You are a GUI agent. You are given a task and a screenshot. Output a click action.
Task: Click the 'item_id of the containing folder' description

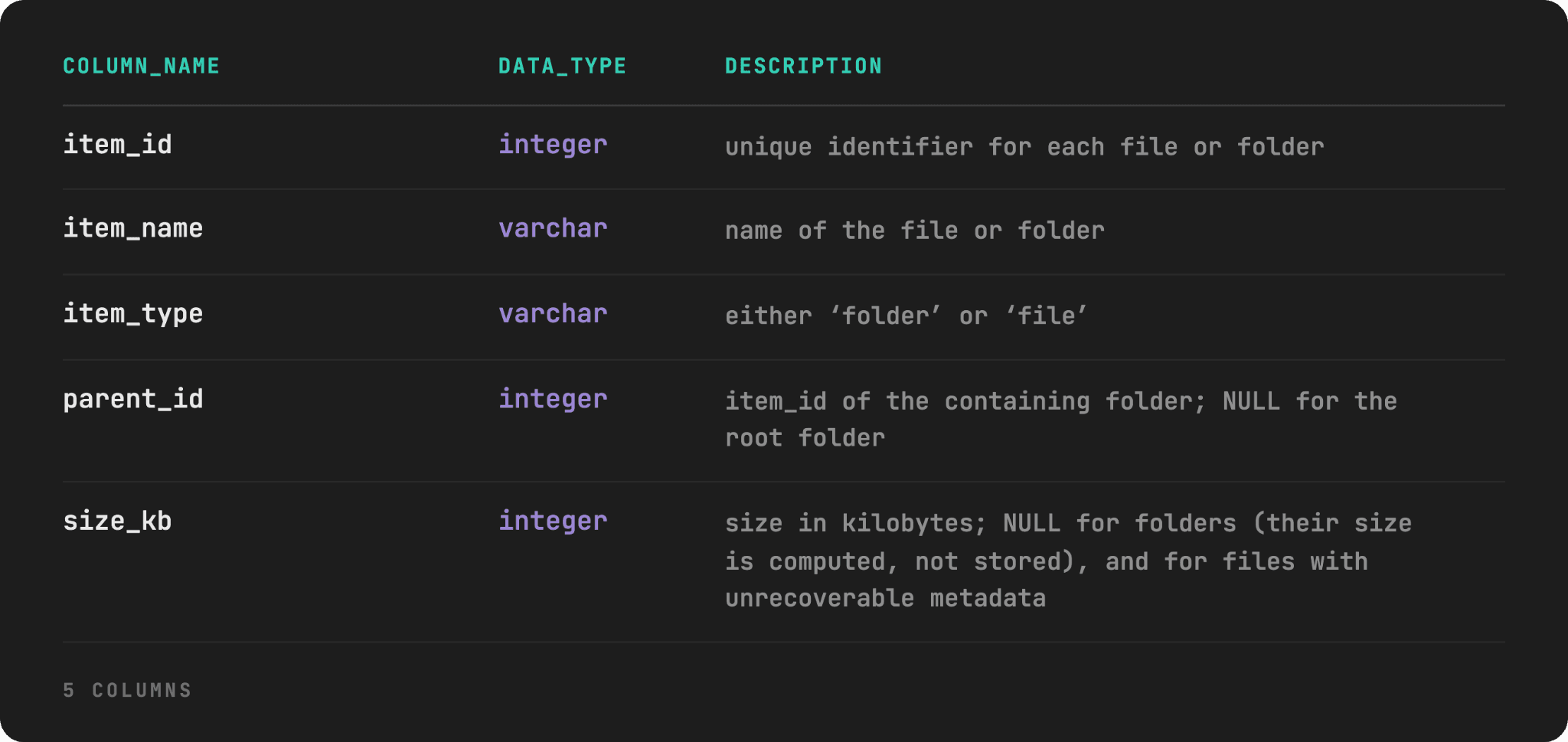(1061, 419)
